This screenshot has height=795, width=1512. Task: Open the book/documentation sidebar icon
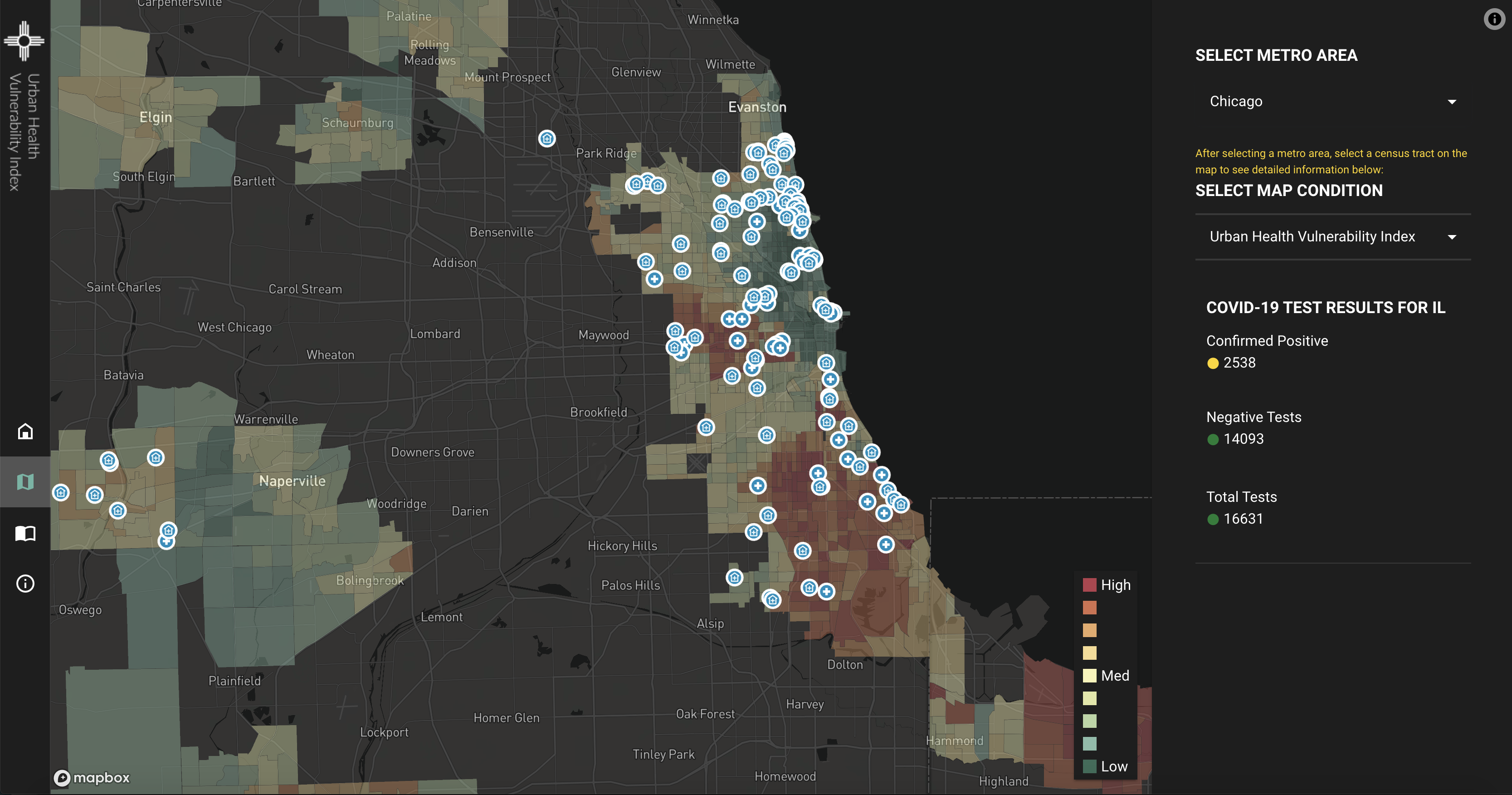25,533
